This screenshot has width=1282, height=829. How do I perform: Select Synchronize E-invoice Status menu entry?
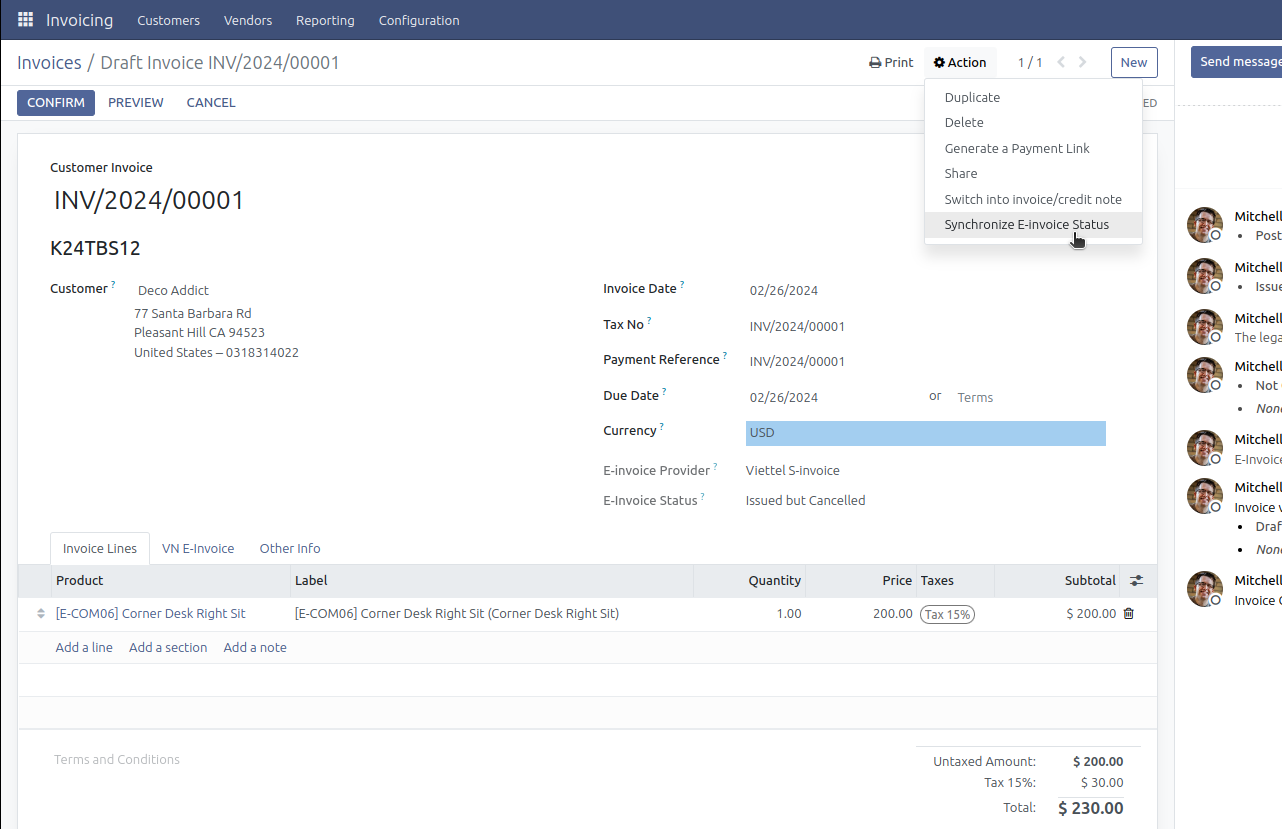point(1026,225)
